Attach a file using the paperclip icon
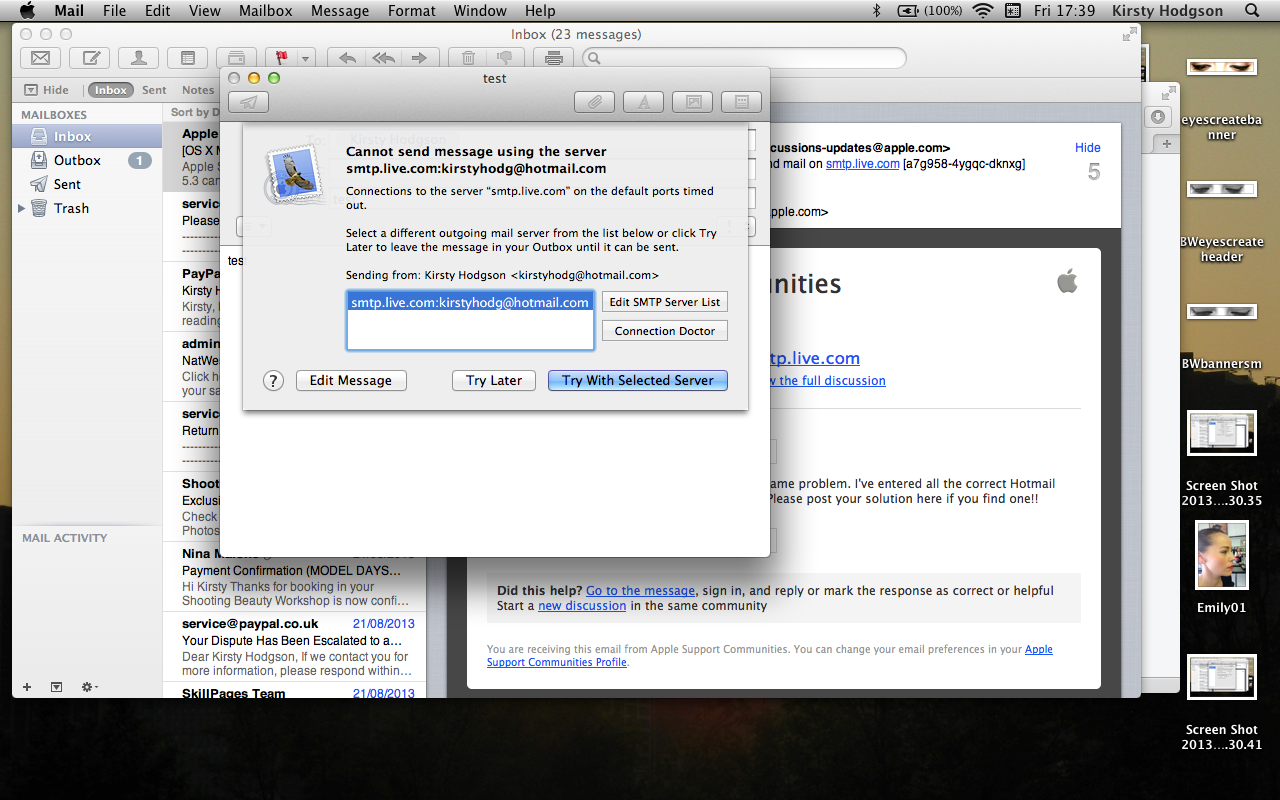This screenshot has width=1280, height=800. pos(594,102)
